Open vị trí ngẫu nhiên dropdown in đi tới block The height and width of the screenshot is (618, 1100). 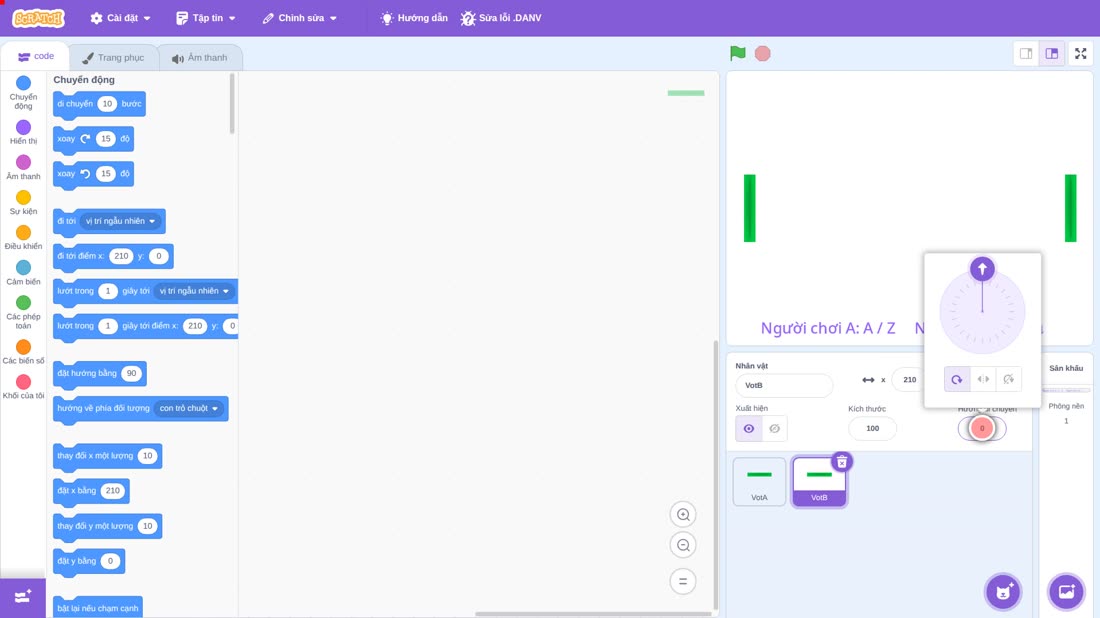(121, 221)
